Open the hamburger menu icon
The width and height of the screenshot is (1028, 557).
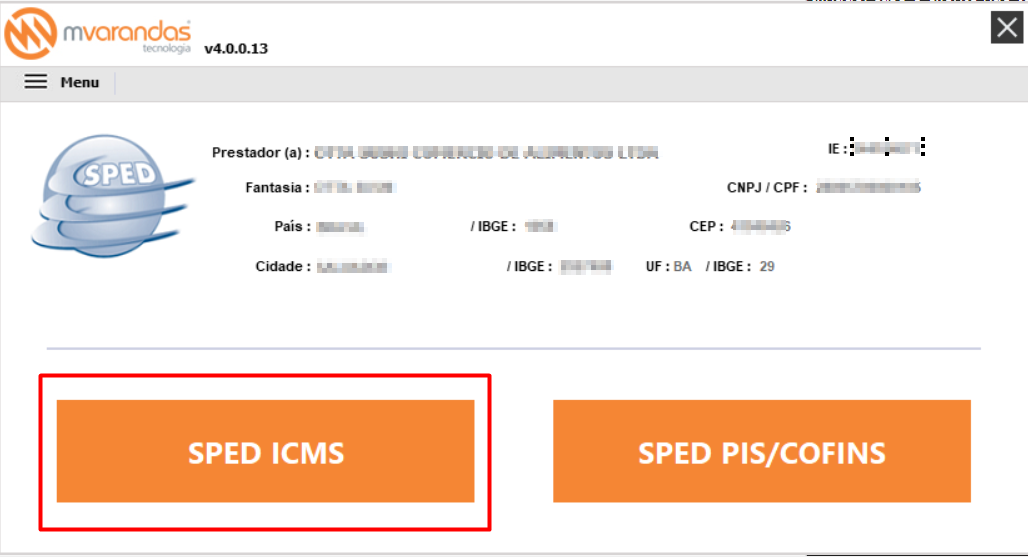pos(35,82)
